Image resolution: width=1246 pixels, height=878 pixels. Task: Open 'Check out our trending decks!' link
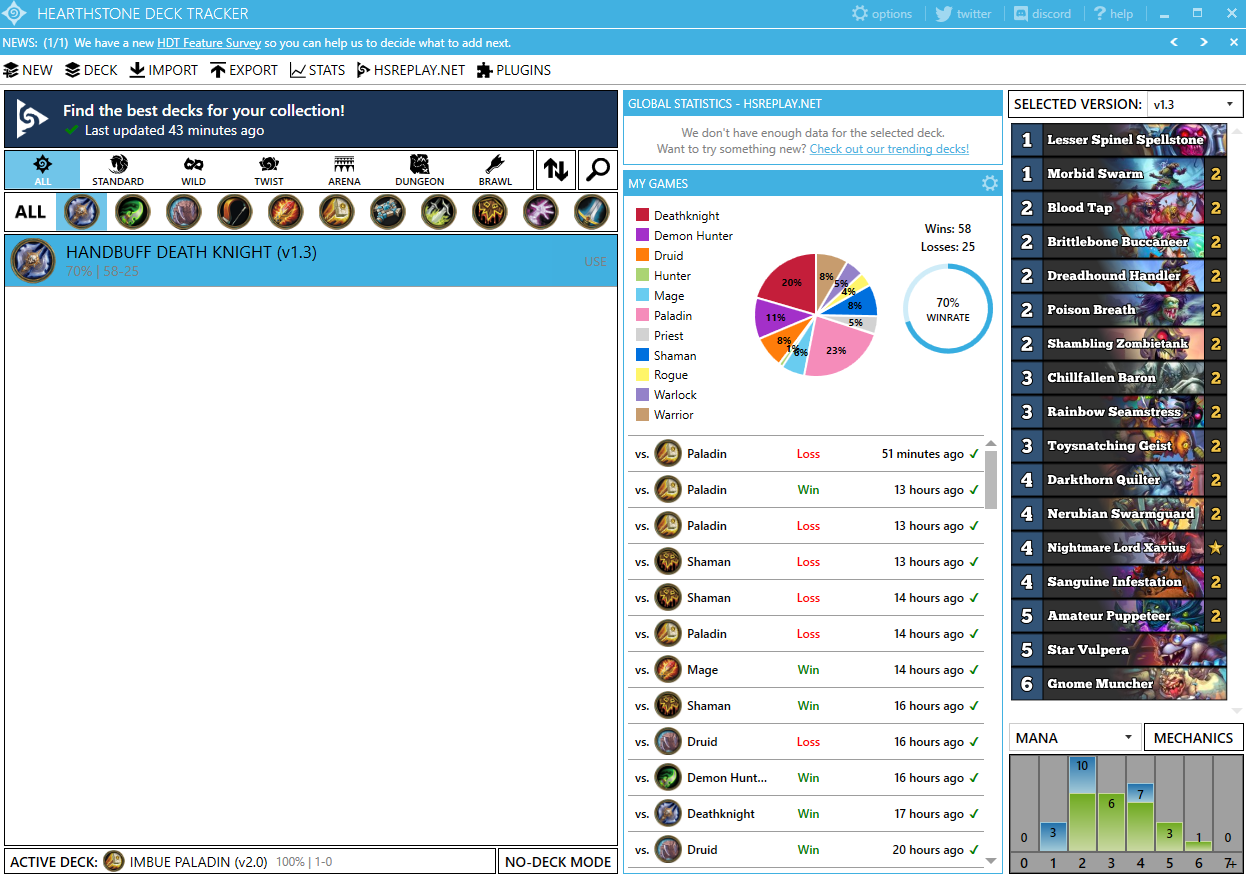[x=889, y=149]
